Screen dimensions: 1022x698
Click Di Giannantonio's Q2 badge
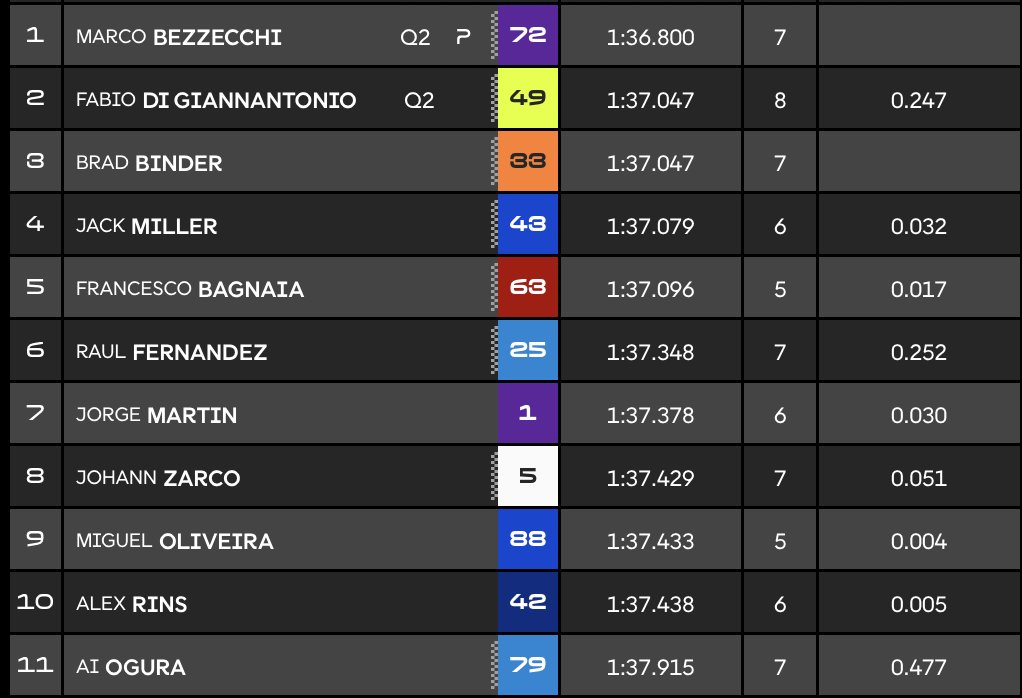(419, 100)
